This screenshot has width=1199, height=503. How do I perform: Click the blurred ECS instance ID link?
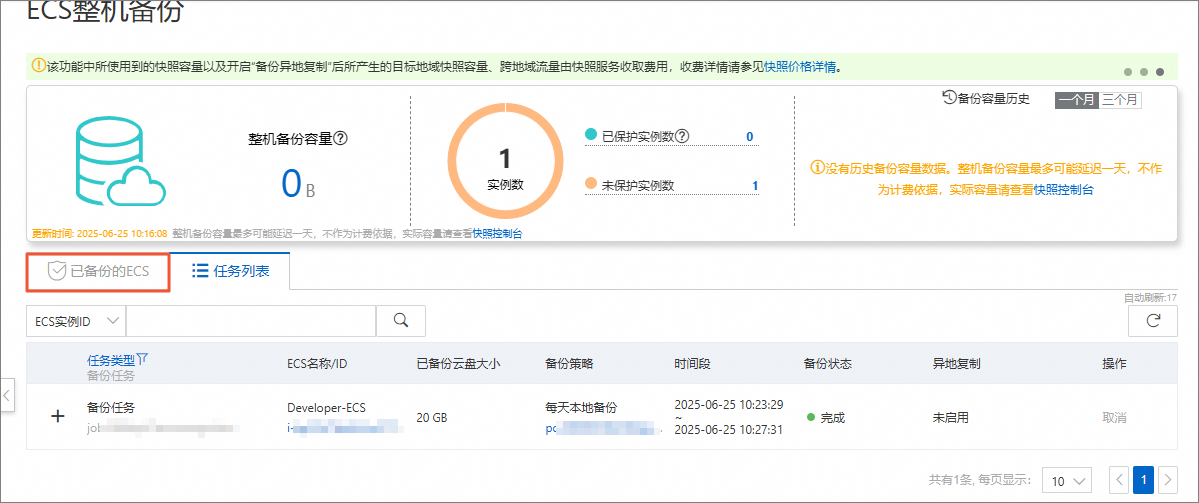click(x=343, y=430)
